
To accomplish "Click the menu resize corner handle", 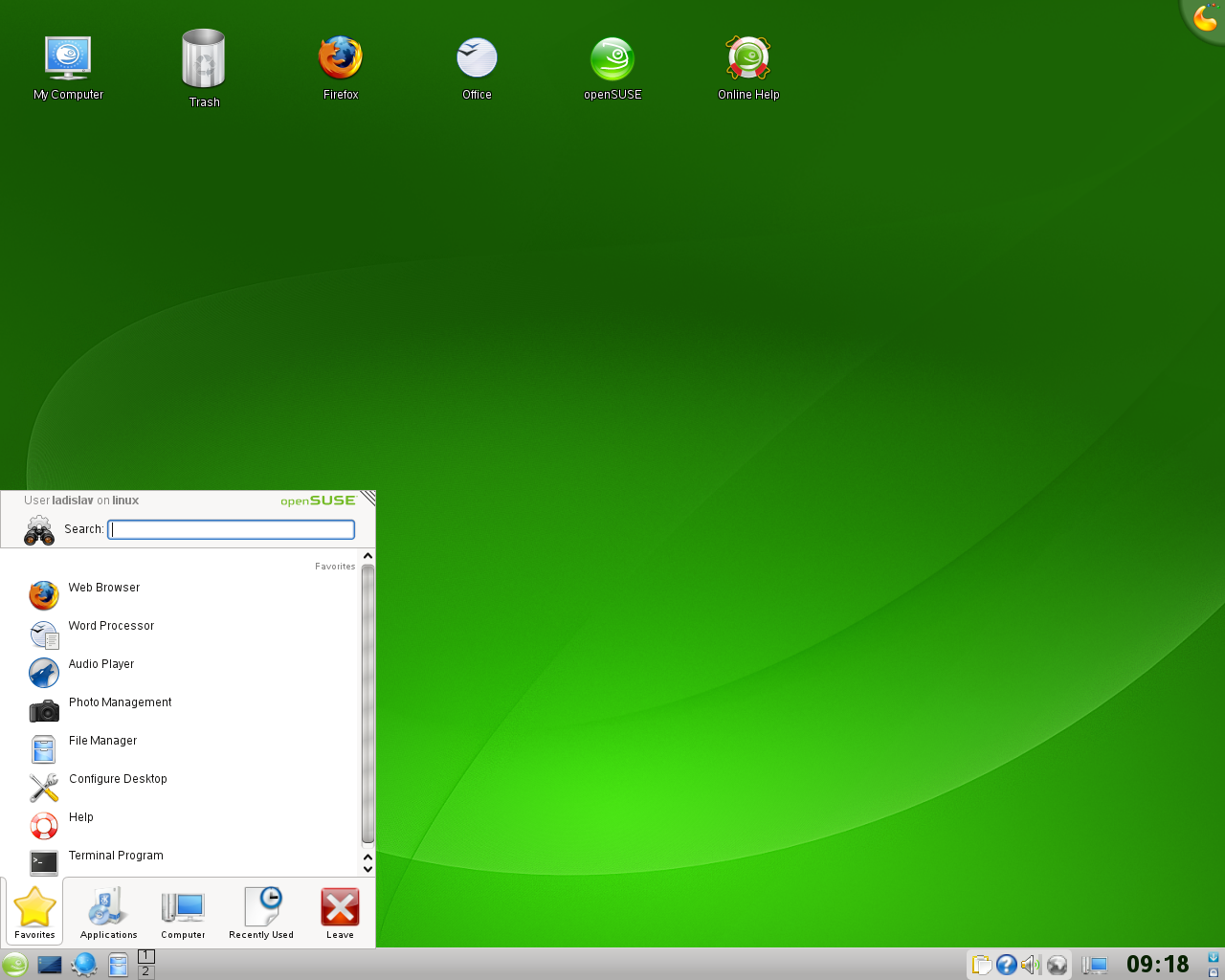I will pos(368,498).
